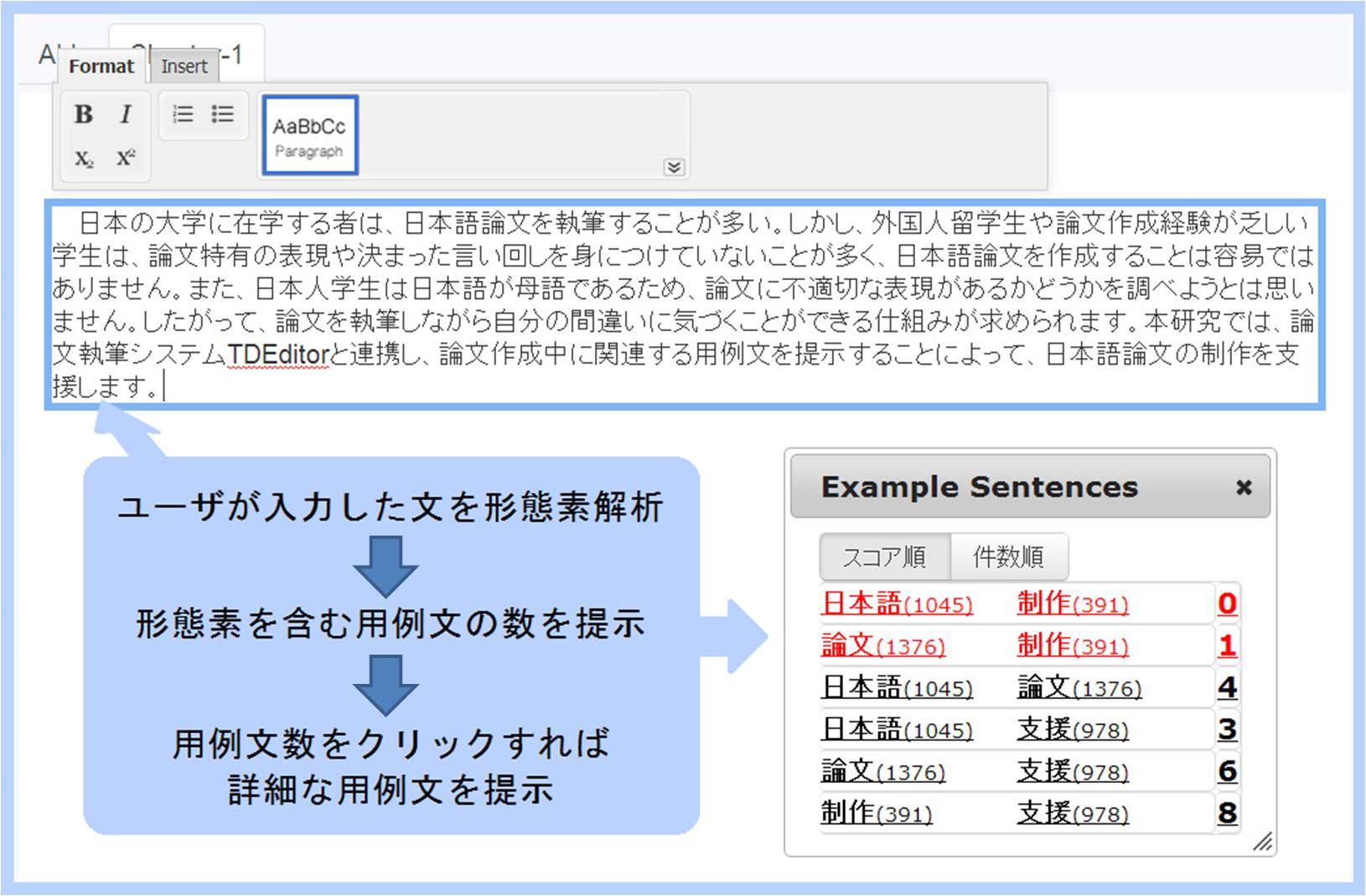Click 日本語(1045) in the row with count 4
Screen dimensions: 1366x896
(x=897, y=687)
